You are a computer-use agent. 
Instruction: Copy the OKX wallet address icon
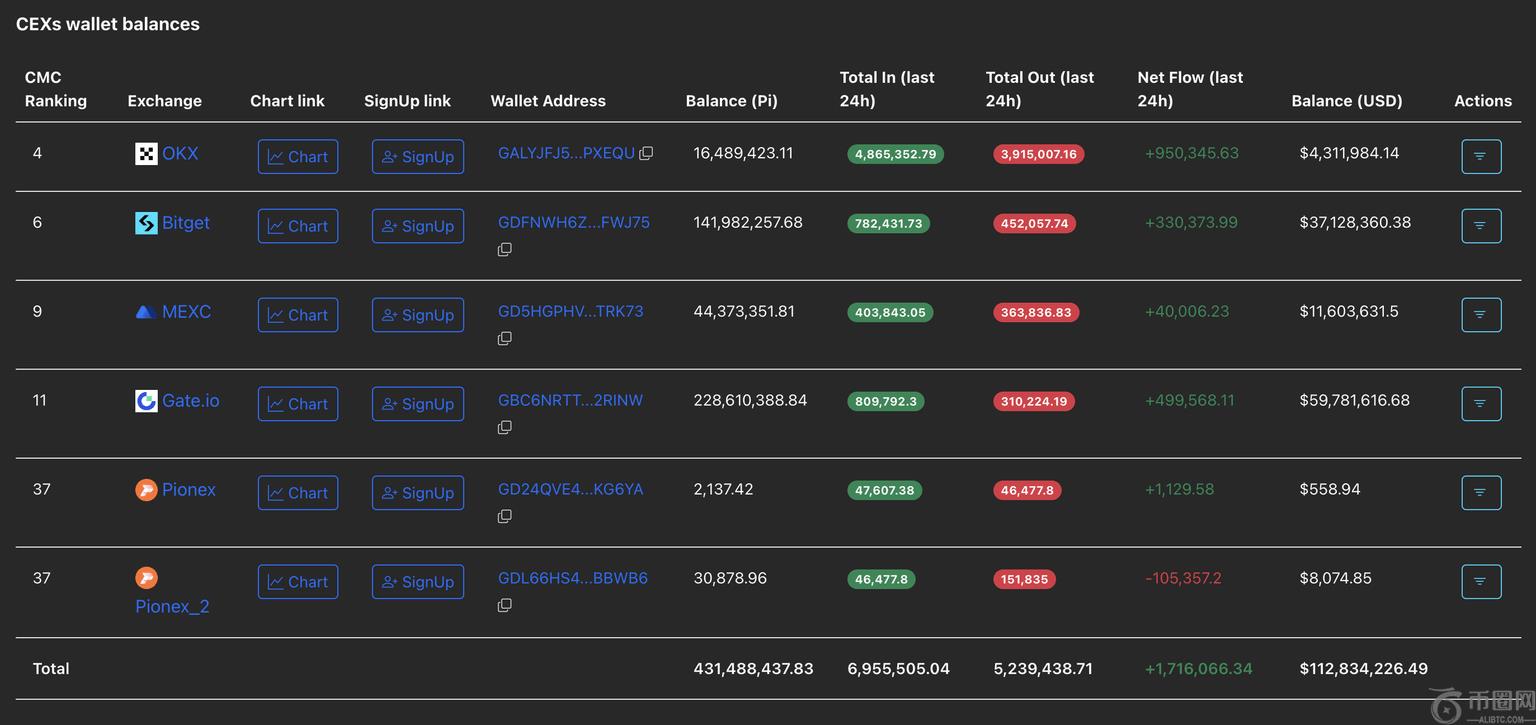646,154
